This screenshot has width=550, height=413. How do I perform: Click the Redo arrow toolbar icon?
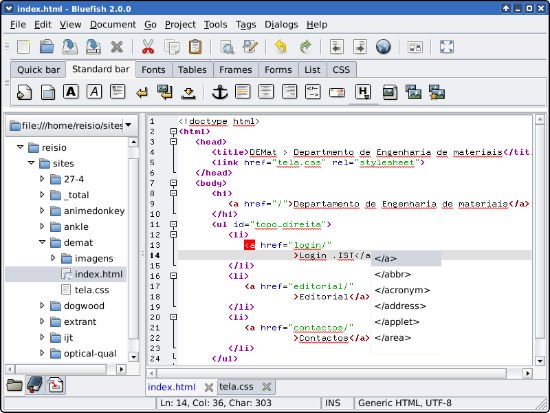pyautogui.click(x=305, y=47)
